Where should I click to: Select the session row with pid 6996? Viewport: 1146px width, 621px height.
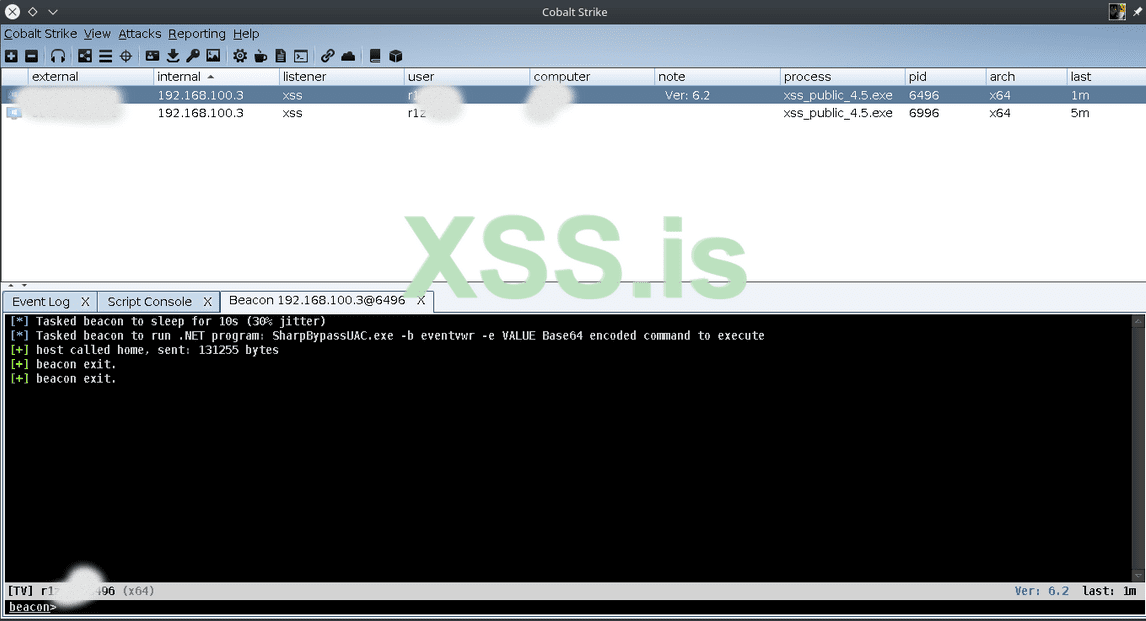(573, 113)
